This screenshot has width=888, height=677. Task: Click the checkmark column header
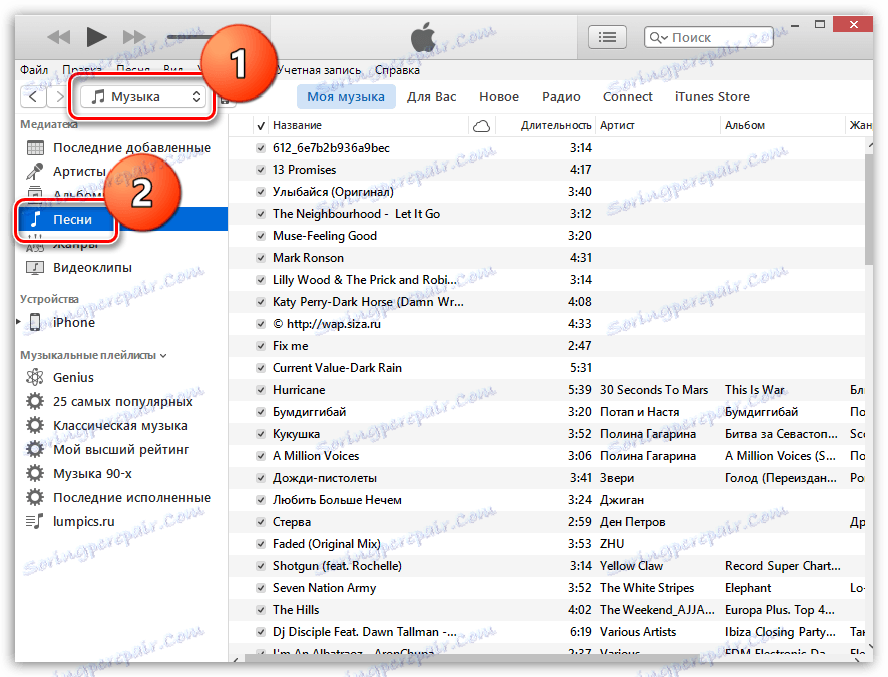coord(261,125)
